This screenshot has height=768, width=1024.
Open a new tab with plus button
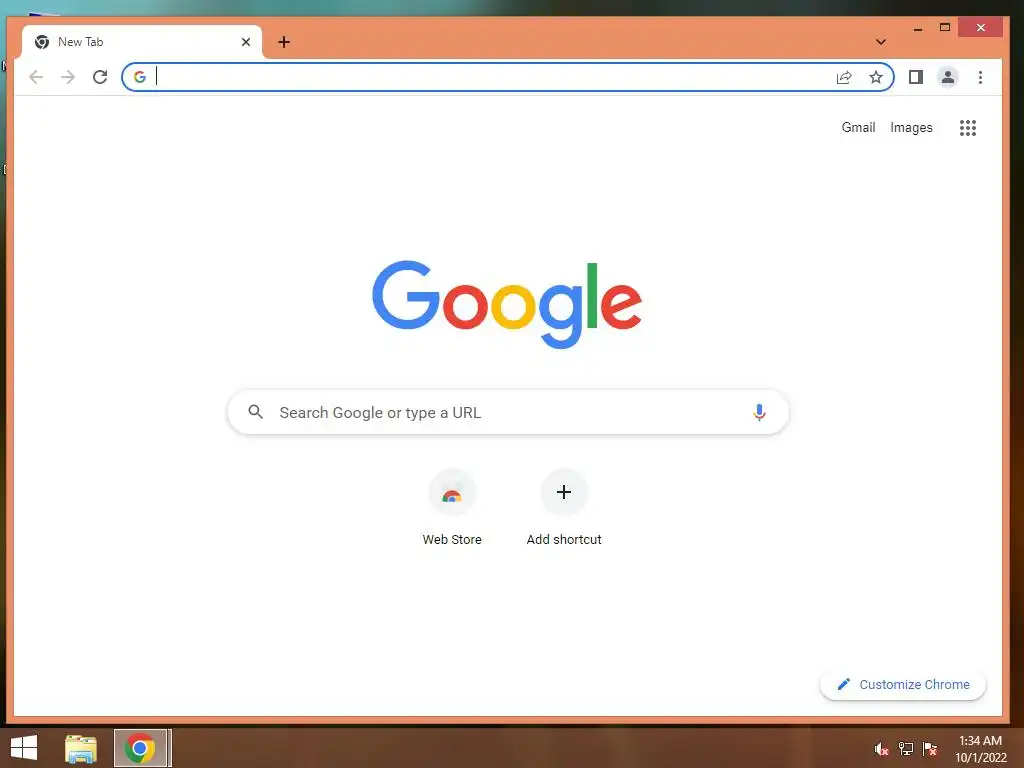click(284, 42)
